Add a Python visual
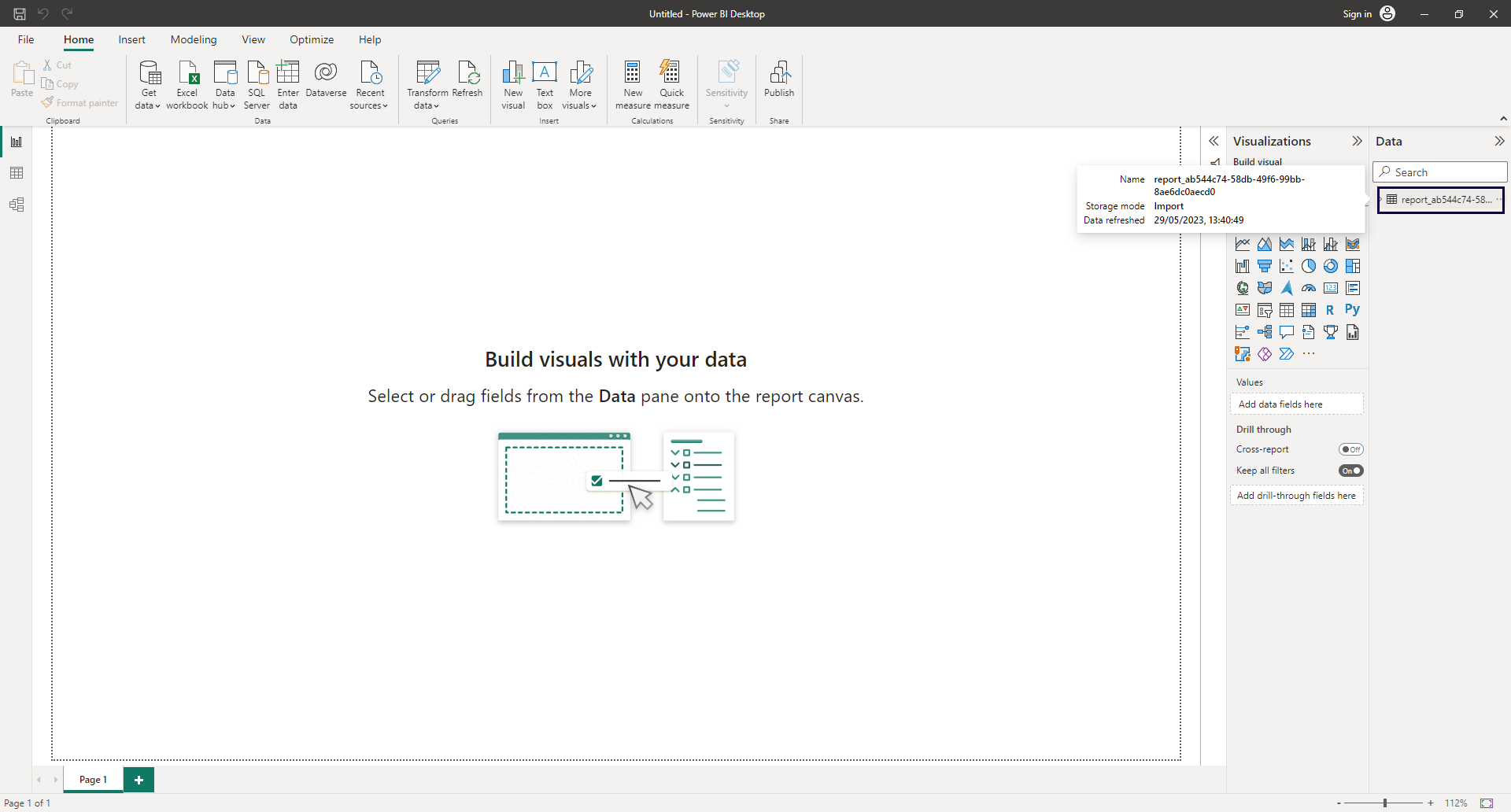The width and height of the screenshot is (1511, 812). point(1354,310)
